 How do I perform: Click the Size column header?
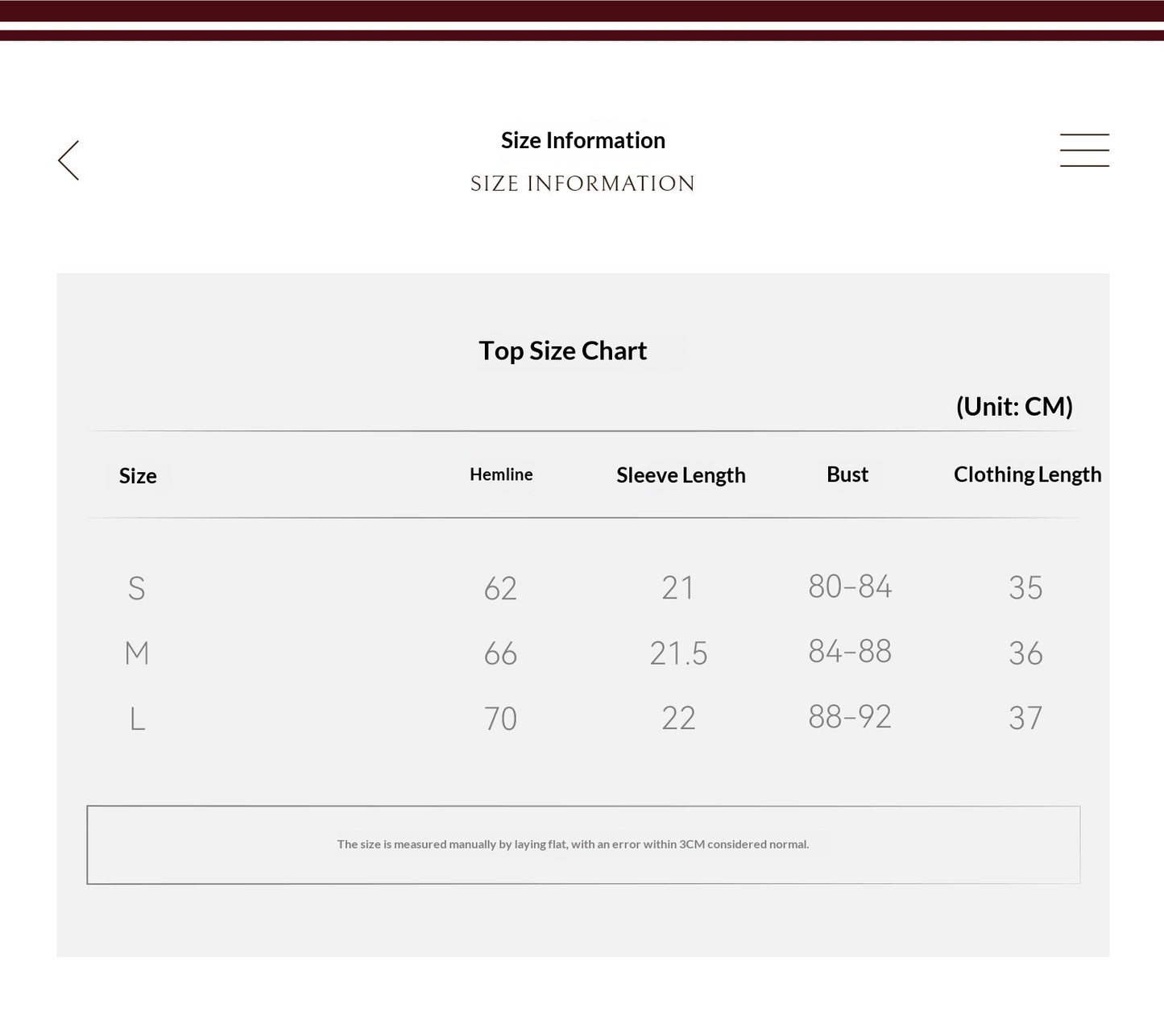138,476
